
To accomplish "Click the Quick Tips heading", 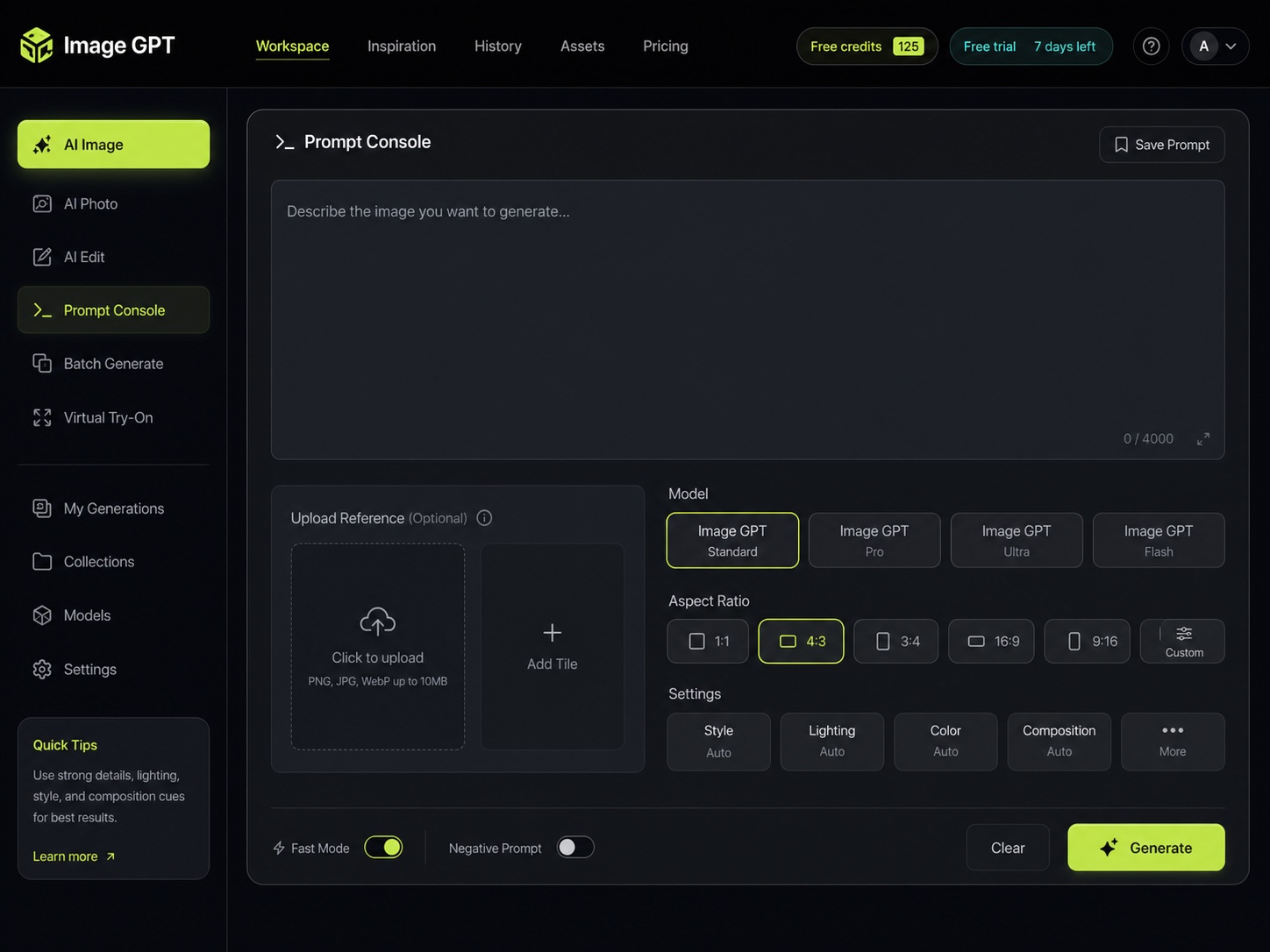I will click(x=65, y=745).
